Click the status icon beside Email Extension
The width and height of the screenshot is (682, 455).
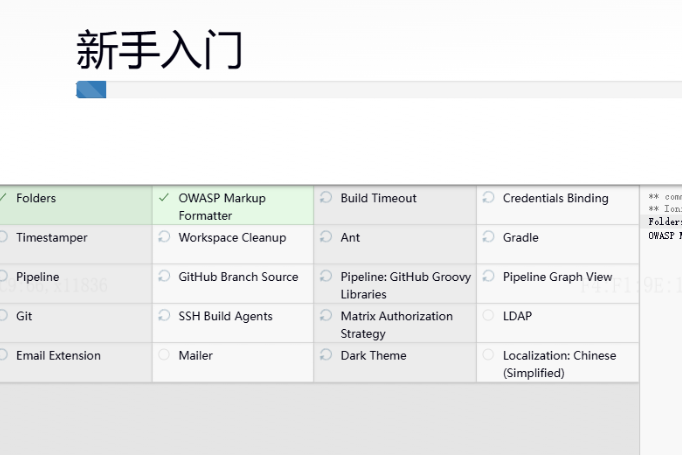(3, 355)
